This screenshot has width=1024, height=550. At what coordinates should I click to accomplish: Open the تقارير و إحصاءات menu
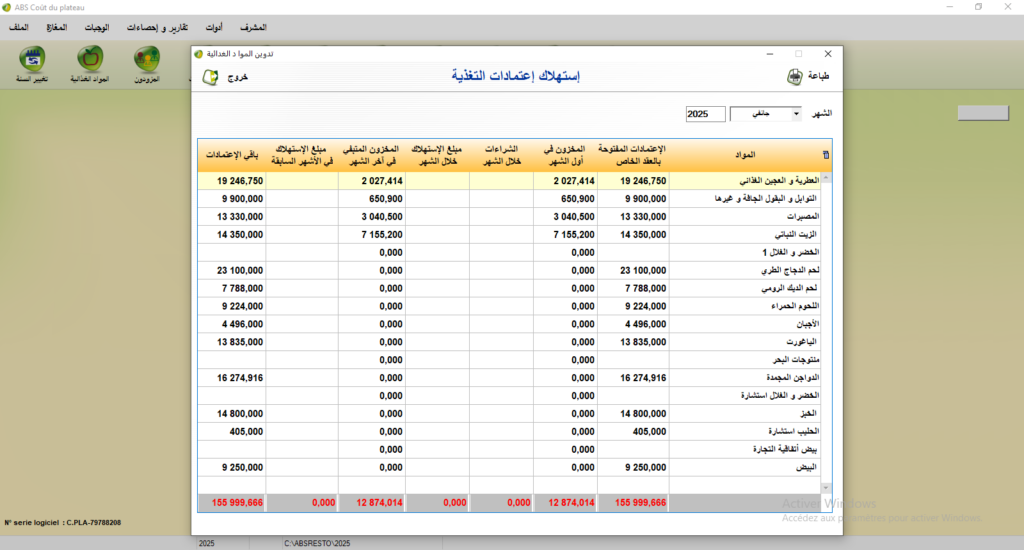pyautogui.click(x=158, y=27)
